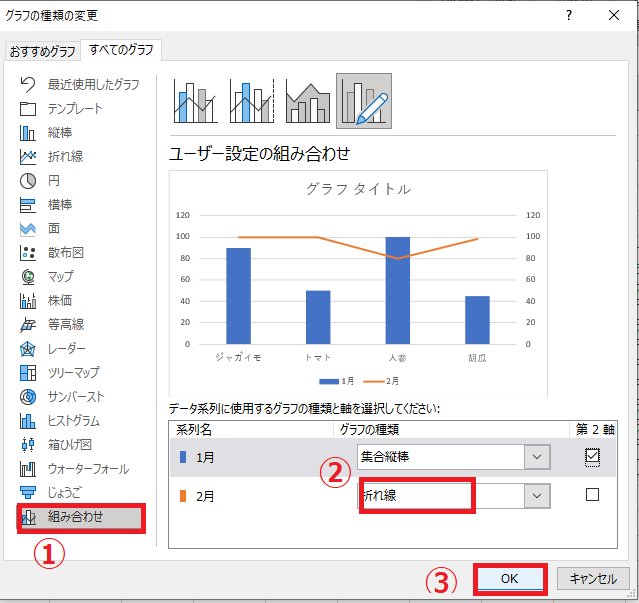
Task: Click the キャンセル cancel button
Action: (593, 579)
